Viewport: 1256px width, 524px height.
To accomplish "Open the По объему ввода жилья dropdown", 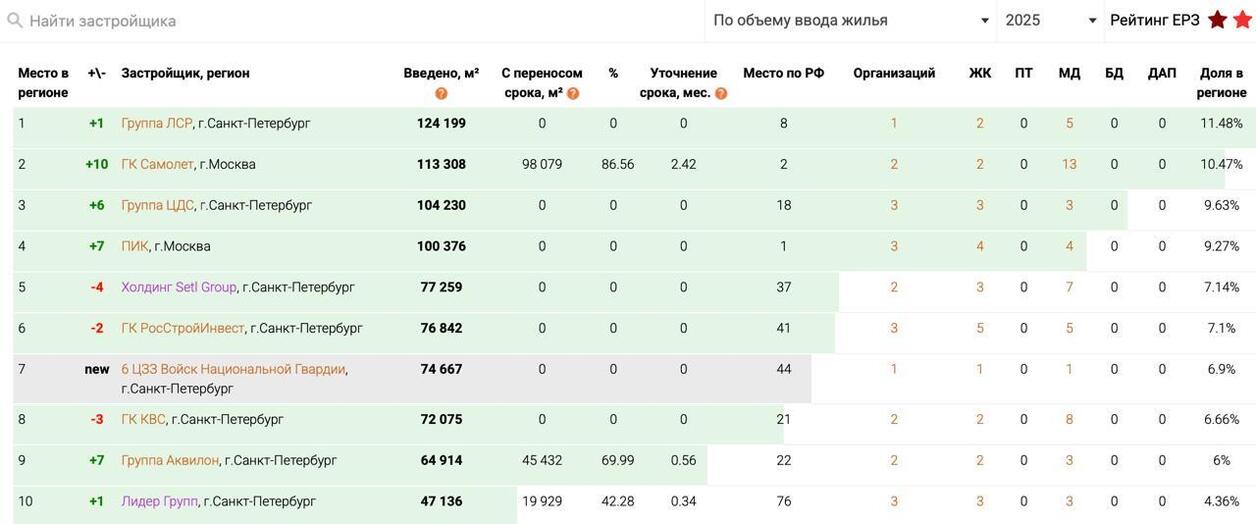I will 850,21.
